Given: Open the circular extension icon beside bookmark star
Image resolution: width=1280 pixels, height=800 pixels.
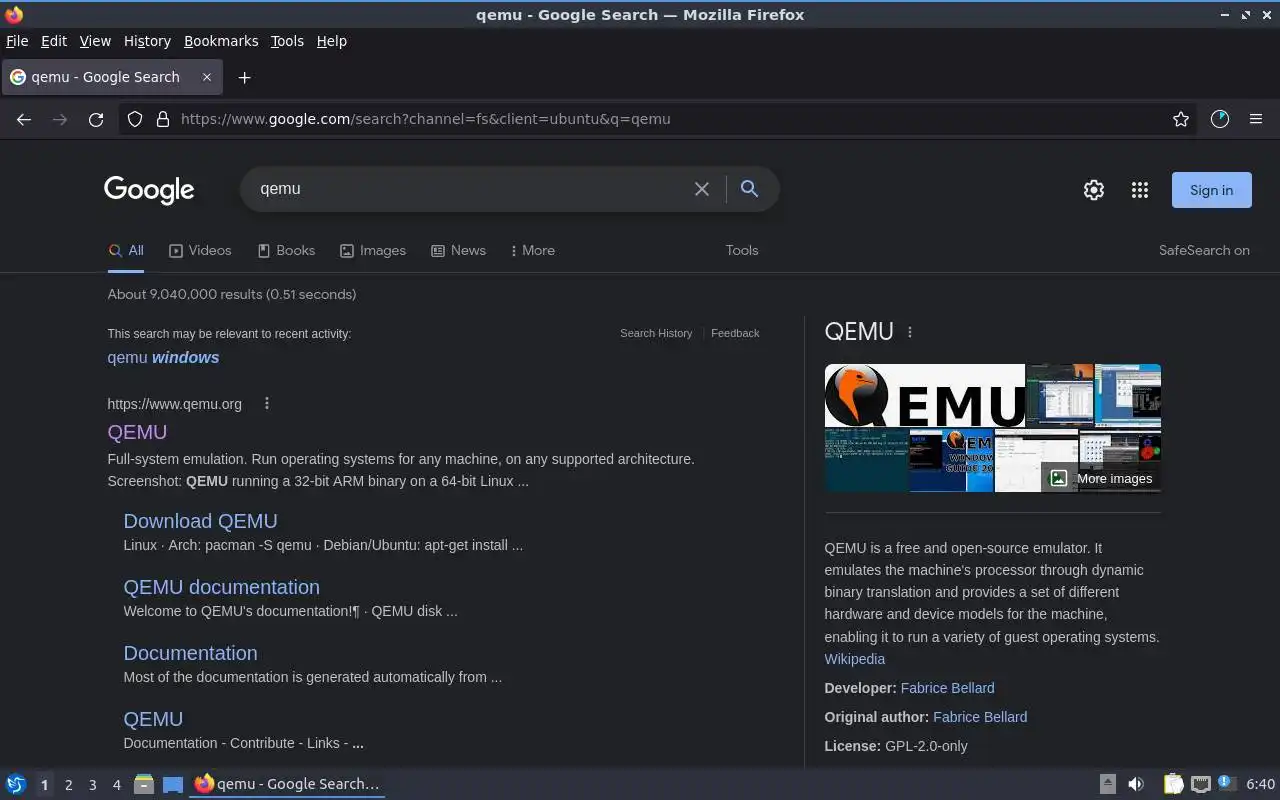Looking at the screenshot, I should click(1219, 119).
